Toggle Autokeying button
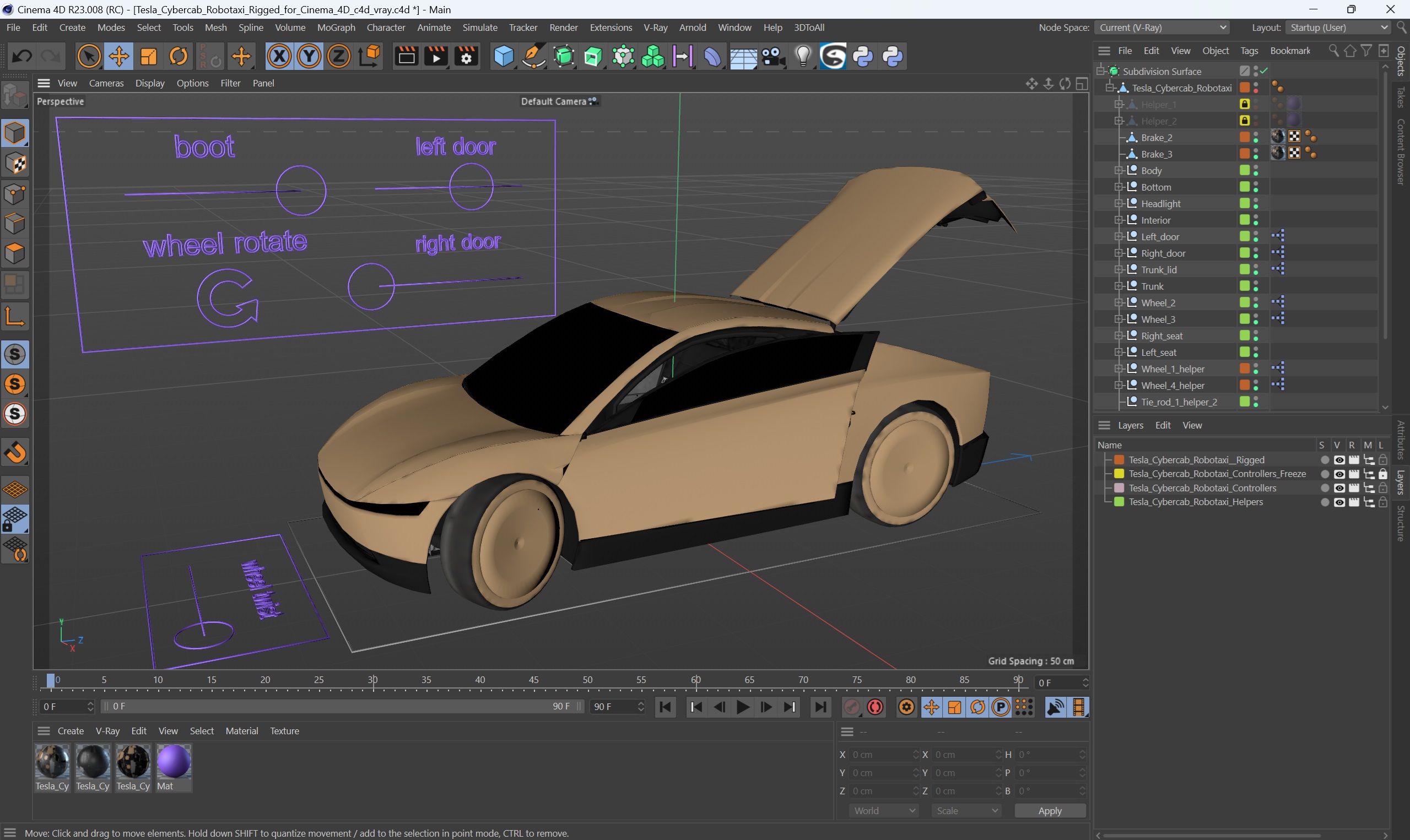Image resolution: width=1410 pixels, height=840 pixels. pyautogui.click(x=876, y=707)
